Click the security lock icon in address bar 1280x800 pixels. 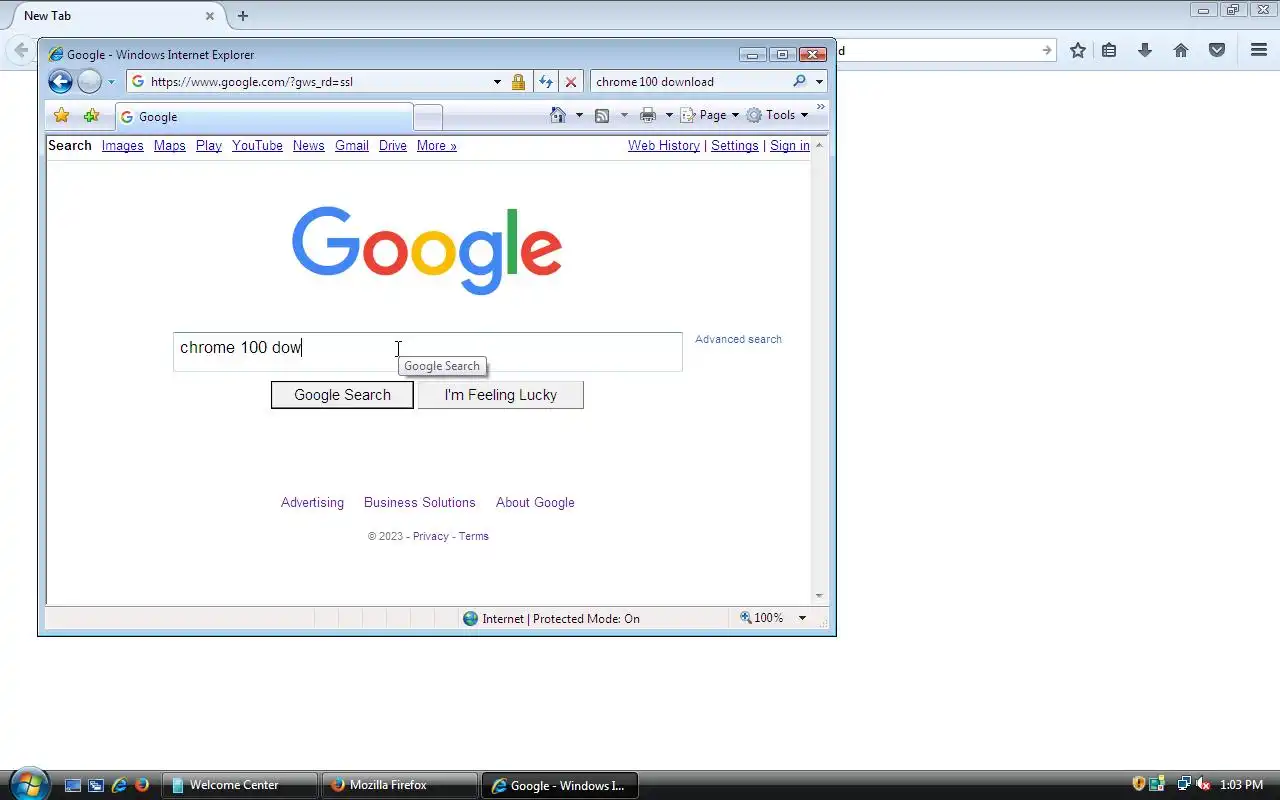[518, 82]
